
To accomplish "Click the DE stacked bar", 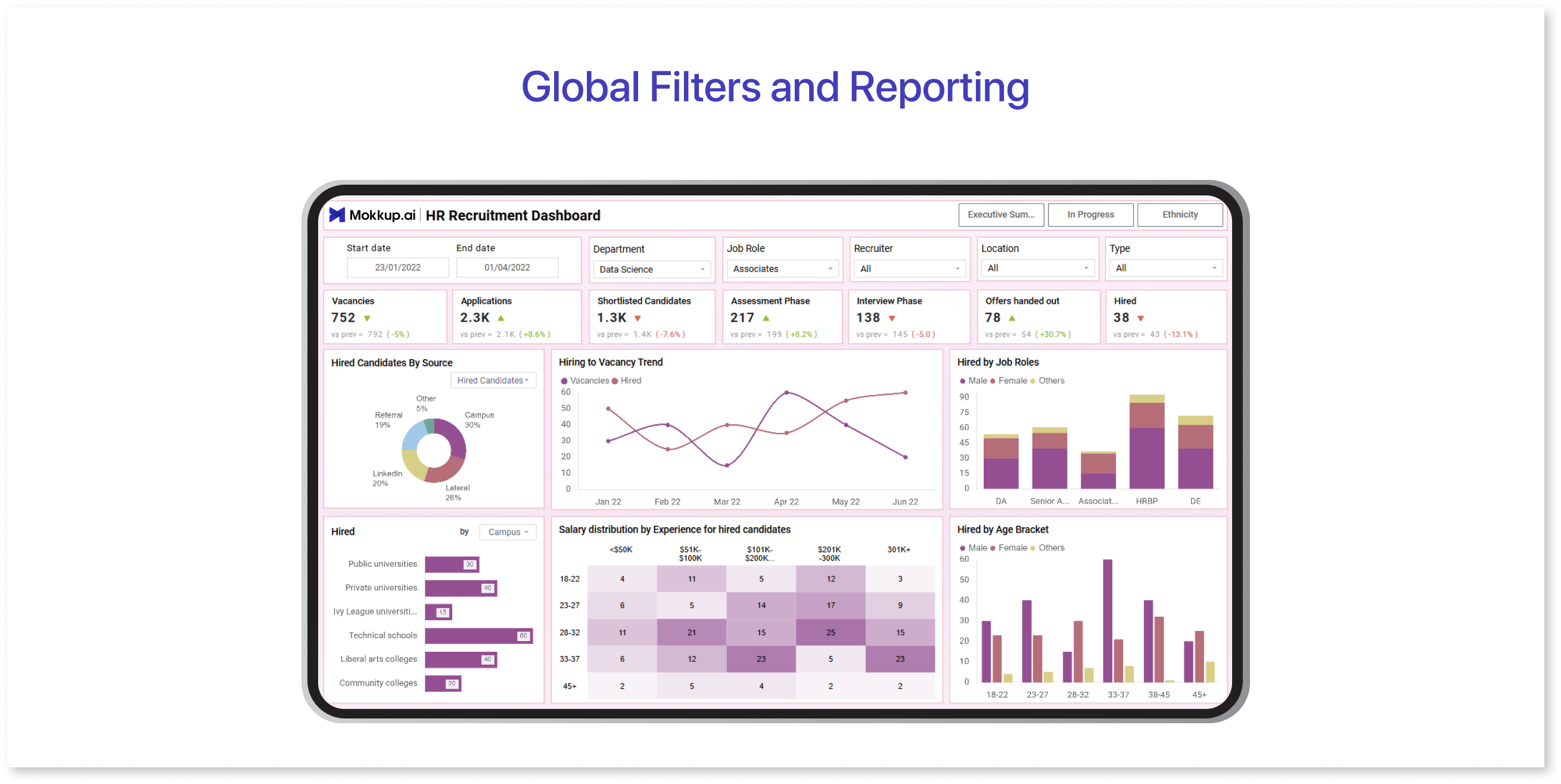I will (1196, 452).
